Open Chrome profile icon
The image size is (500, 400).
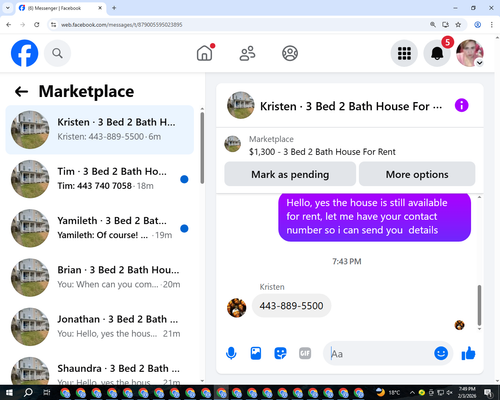477,25
